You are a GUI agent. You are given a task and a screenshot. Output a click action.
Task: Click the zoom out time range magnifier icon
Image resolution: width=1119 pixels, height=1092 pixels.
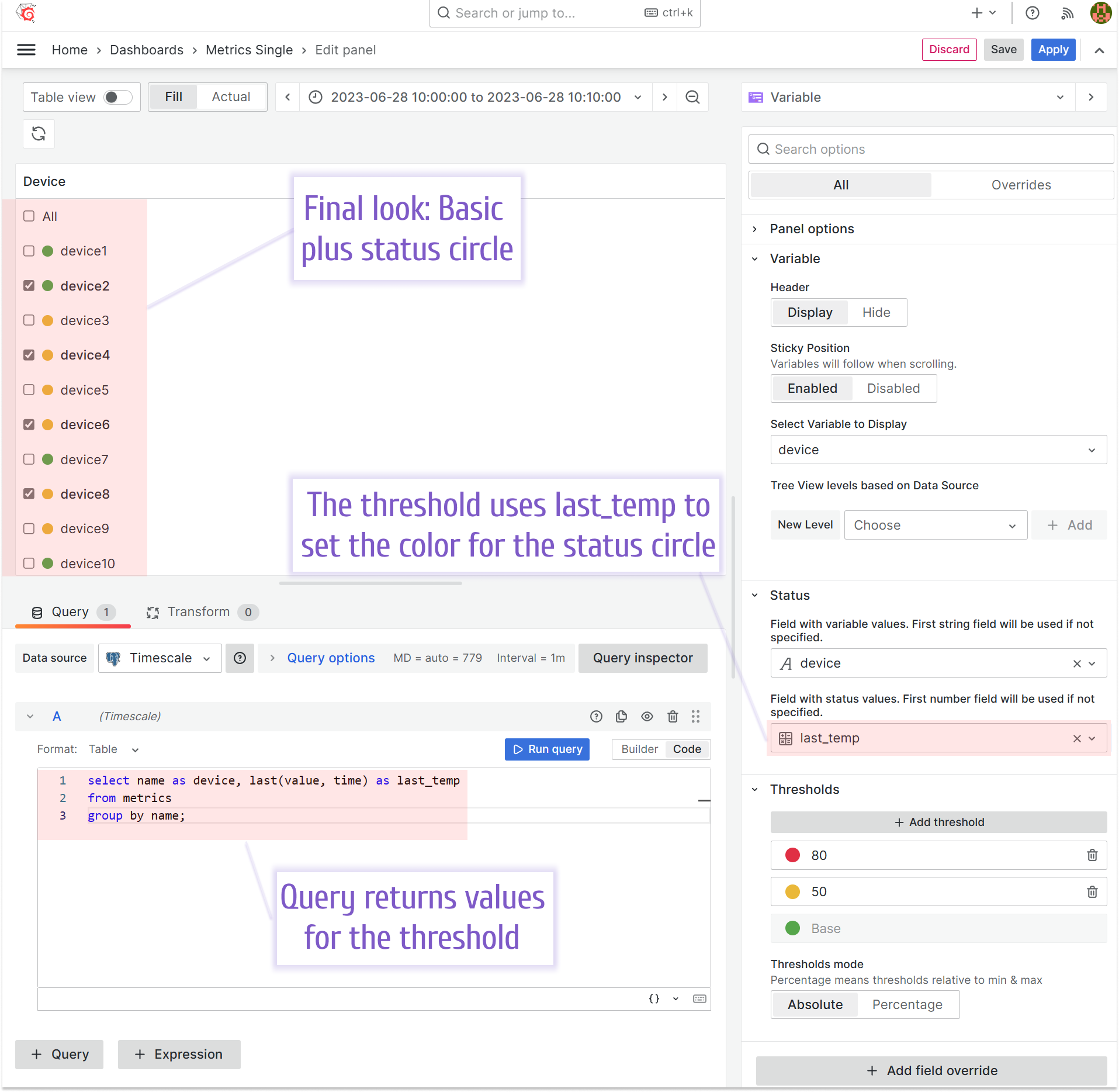pos(692,97)
